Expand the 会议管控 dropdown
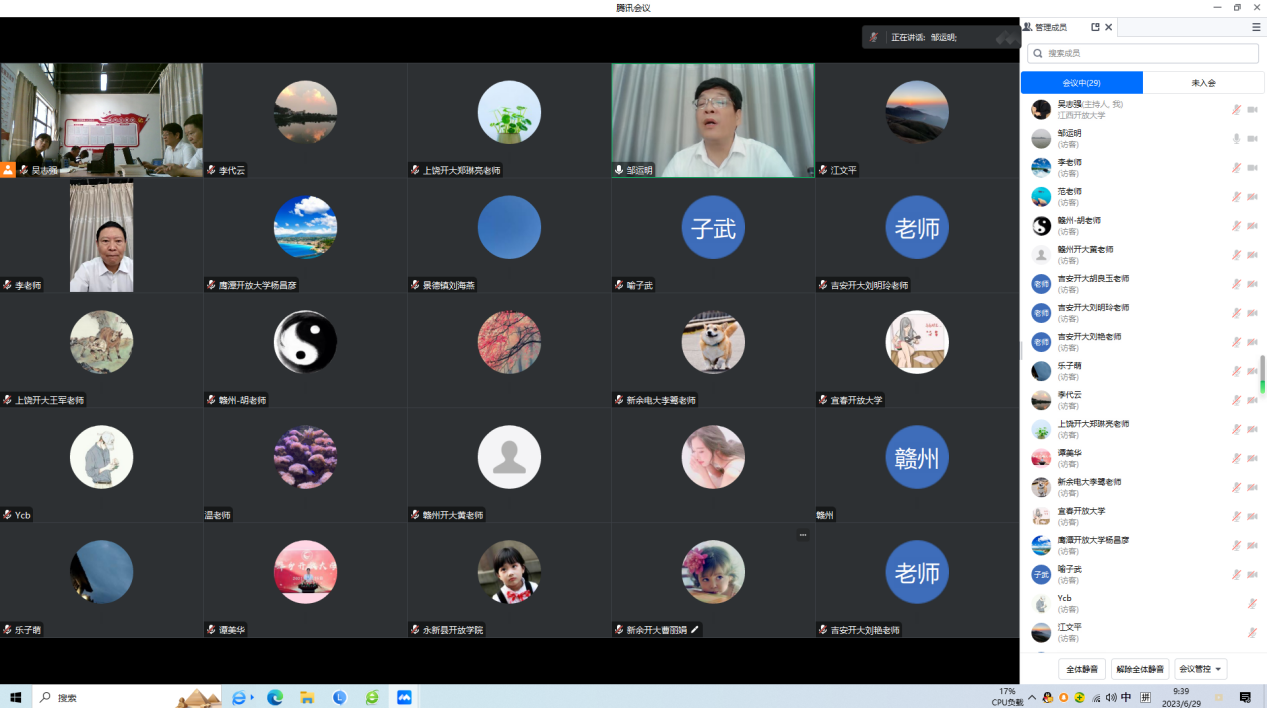 pos(1200,669)
